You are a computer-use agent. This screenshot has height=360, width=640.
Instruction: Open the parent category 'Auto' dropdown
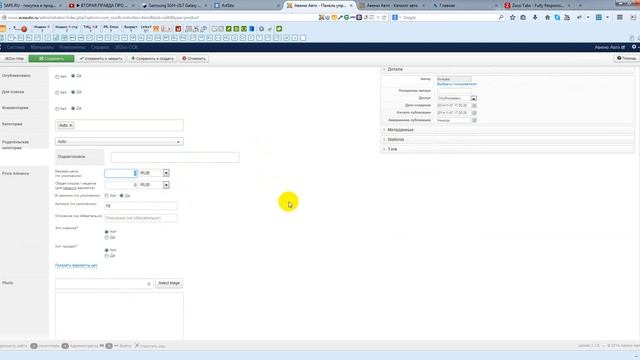point(119,142)
